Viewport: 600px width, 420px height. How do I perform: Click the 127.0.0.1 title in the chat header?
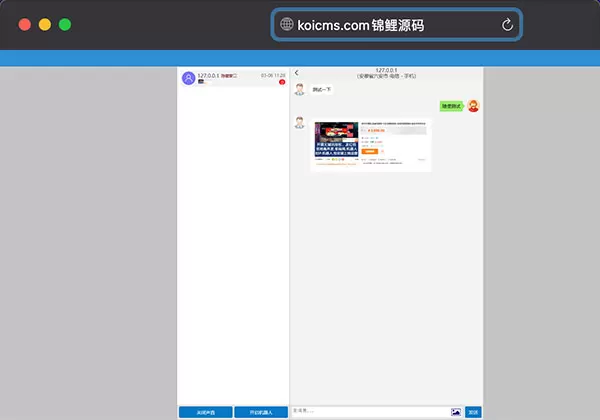(386, 70)
